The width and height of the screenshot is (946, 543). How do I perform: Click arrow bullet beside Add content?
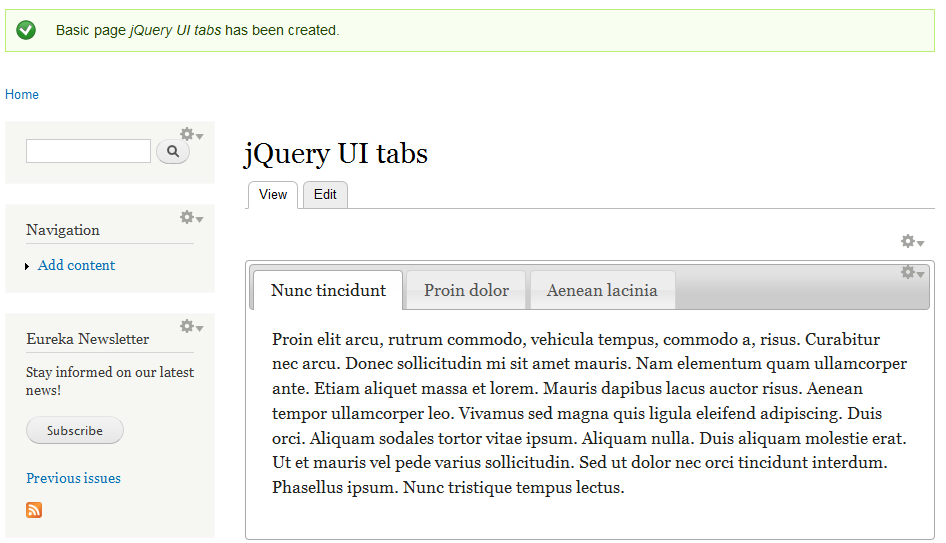(x=27, y=267)
